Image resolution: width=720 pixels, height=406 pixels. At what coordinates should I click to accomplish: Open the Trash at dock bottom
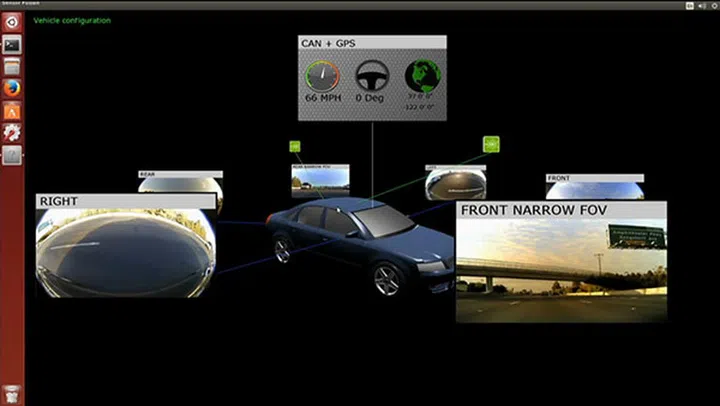tap(12, 393)
